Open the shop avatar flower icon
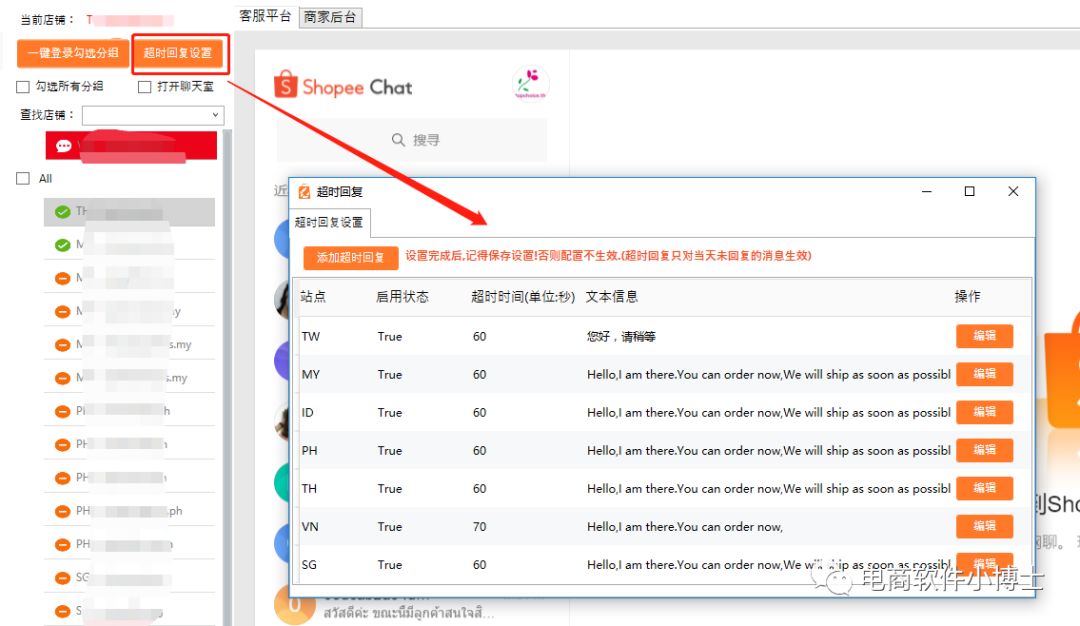 click(530, 83)
